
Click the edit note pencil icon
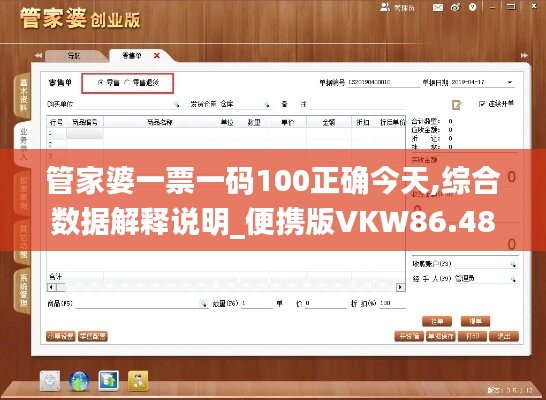point(457,104)
